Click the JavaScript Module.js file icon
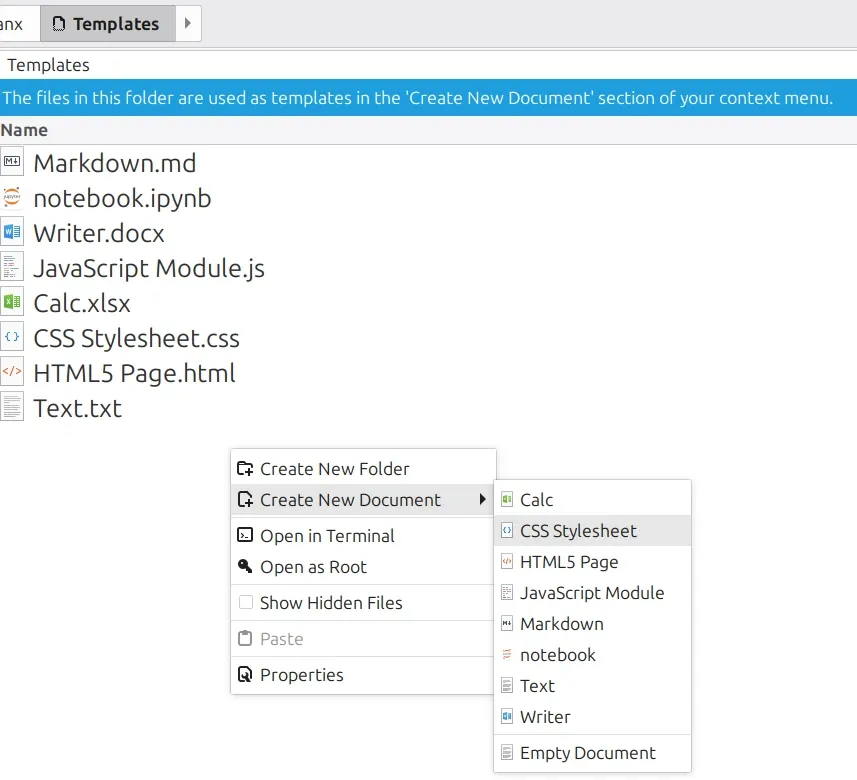Viewport: 857px width, 780px height. click(12, 268)
